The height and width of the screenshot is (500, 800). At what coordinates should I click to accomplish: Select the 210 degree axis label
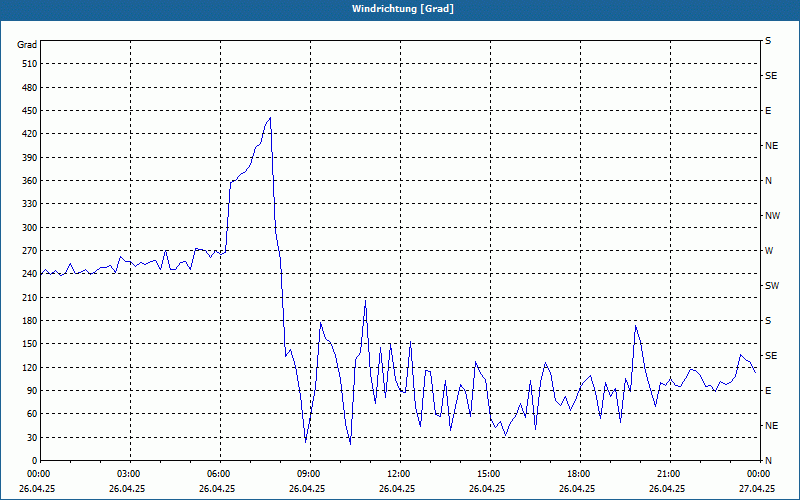[29, 297]
